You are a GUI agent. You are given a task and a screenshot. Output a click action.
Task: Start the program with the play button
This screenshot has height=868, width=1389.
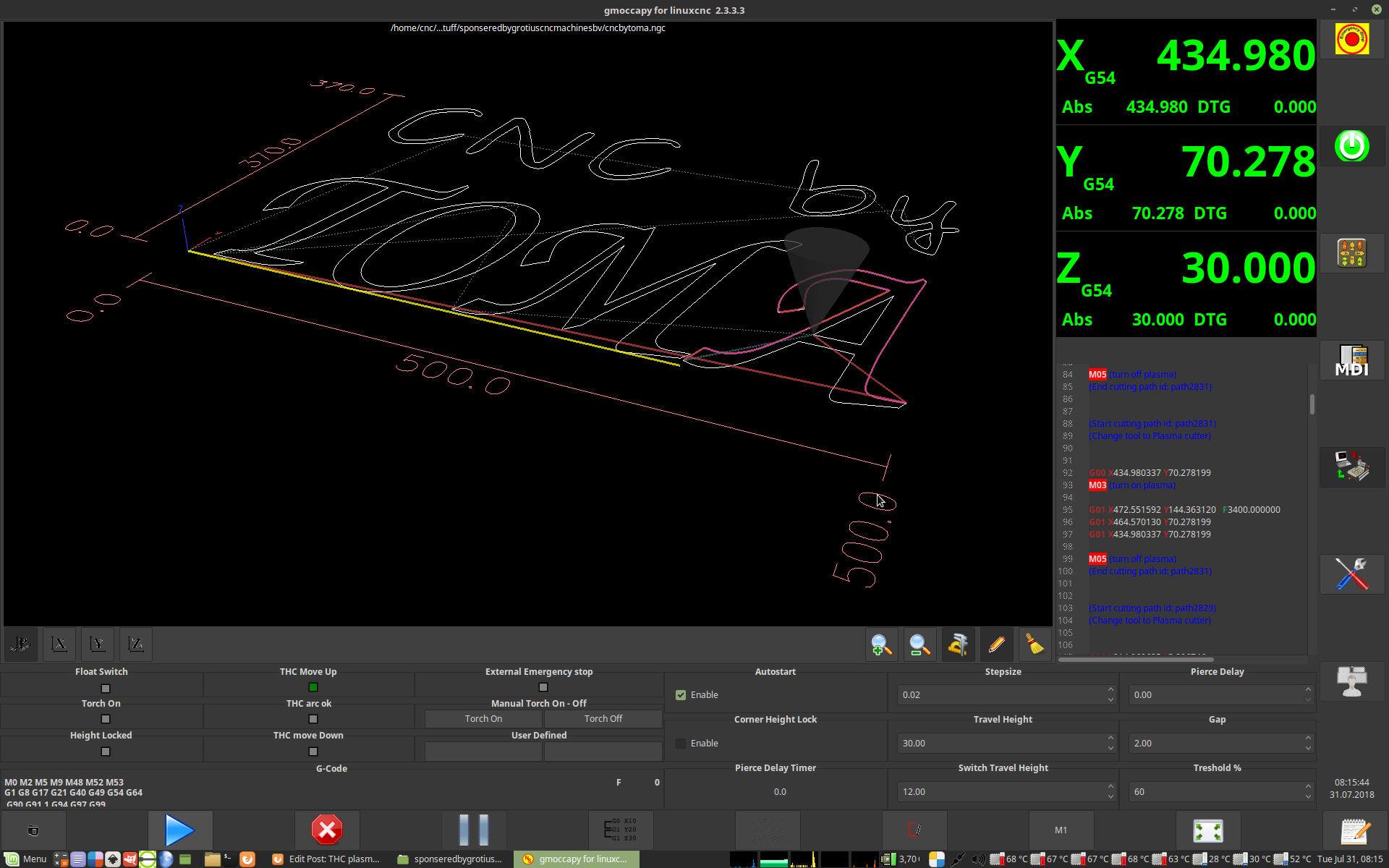[180, 830]
